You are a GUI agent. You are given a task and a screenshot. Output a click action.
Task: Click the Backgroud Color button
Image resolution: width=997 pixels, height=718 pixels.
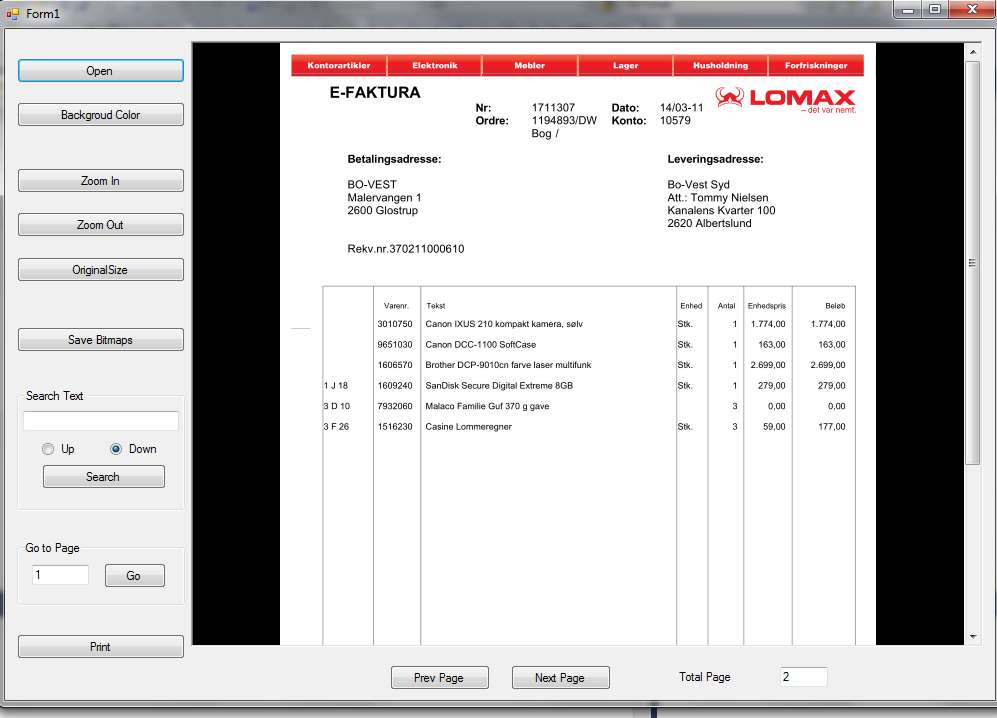click(101, 115)
